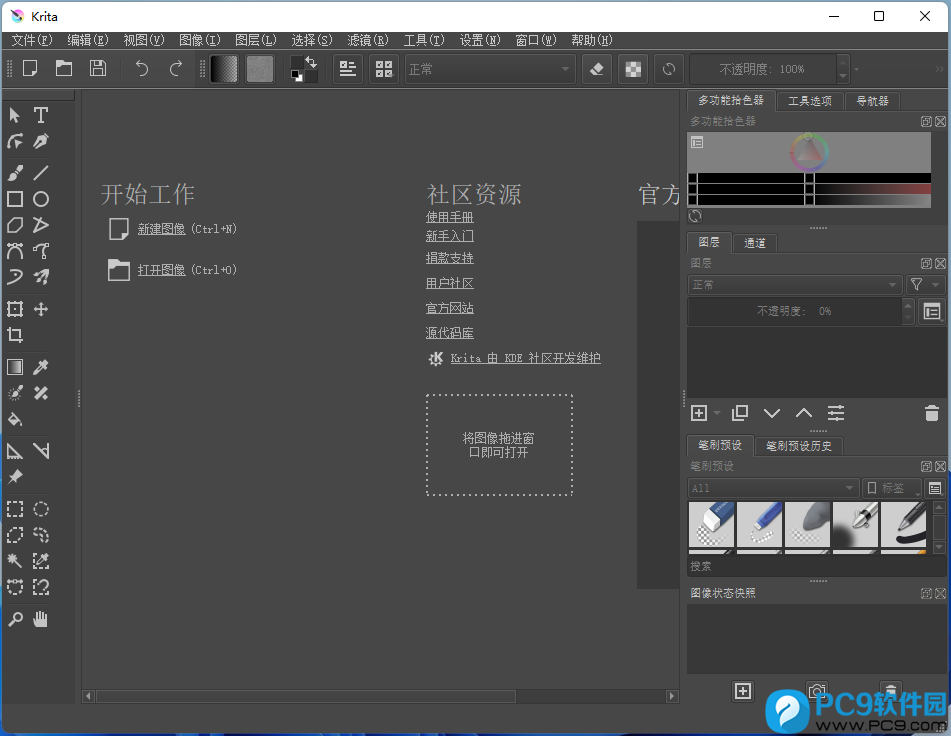Increase toolbar opacity with the stepper arrow
The height and width of the screenshot is (736, 951).
coord(842,62)
